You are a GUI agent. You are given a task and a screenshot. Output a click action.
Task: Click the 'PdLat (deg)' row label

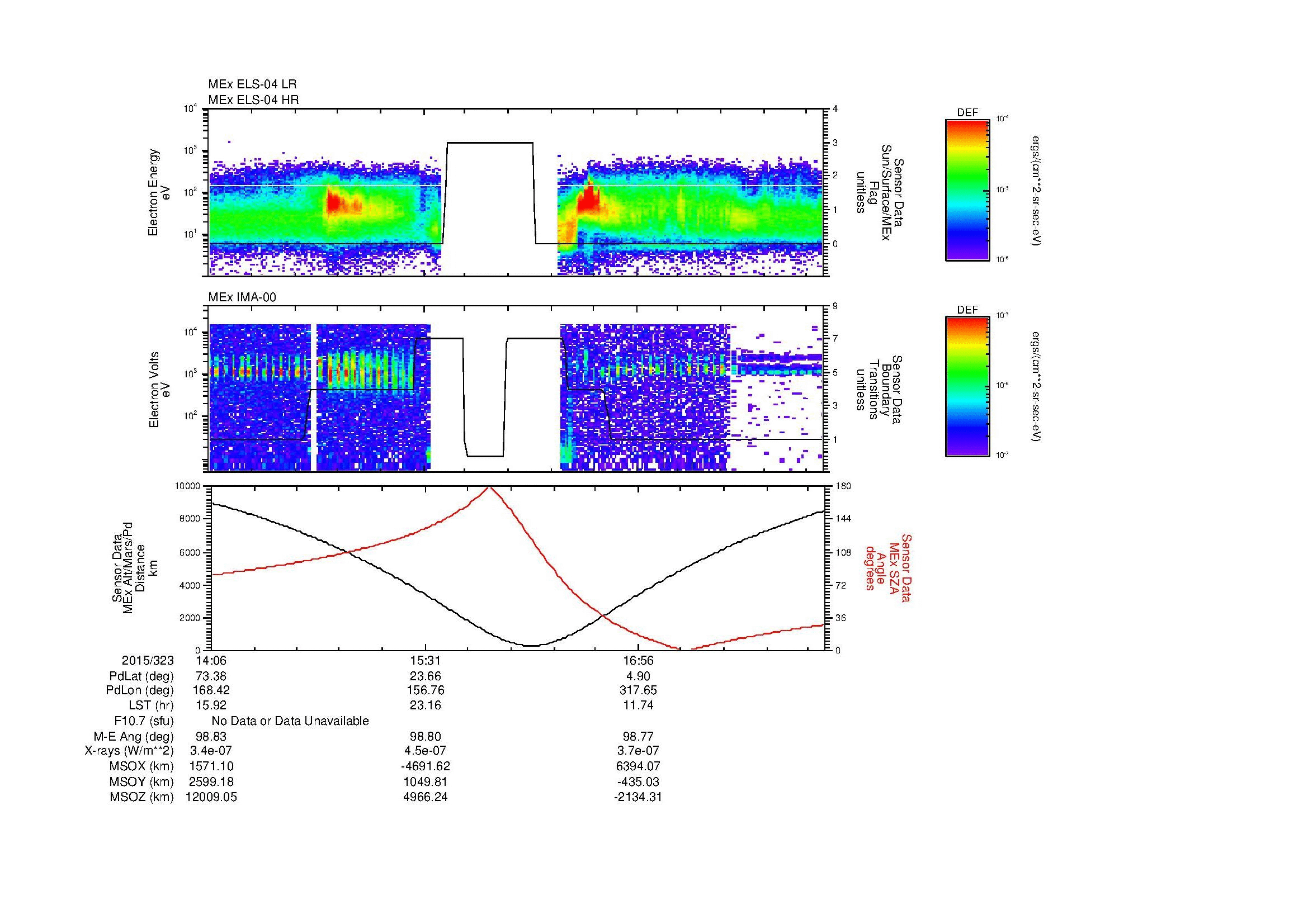(141, 676)
